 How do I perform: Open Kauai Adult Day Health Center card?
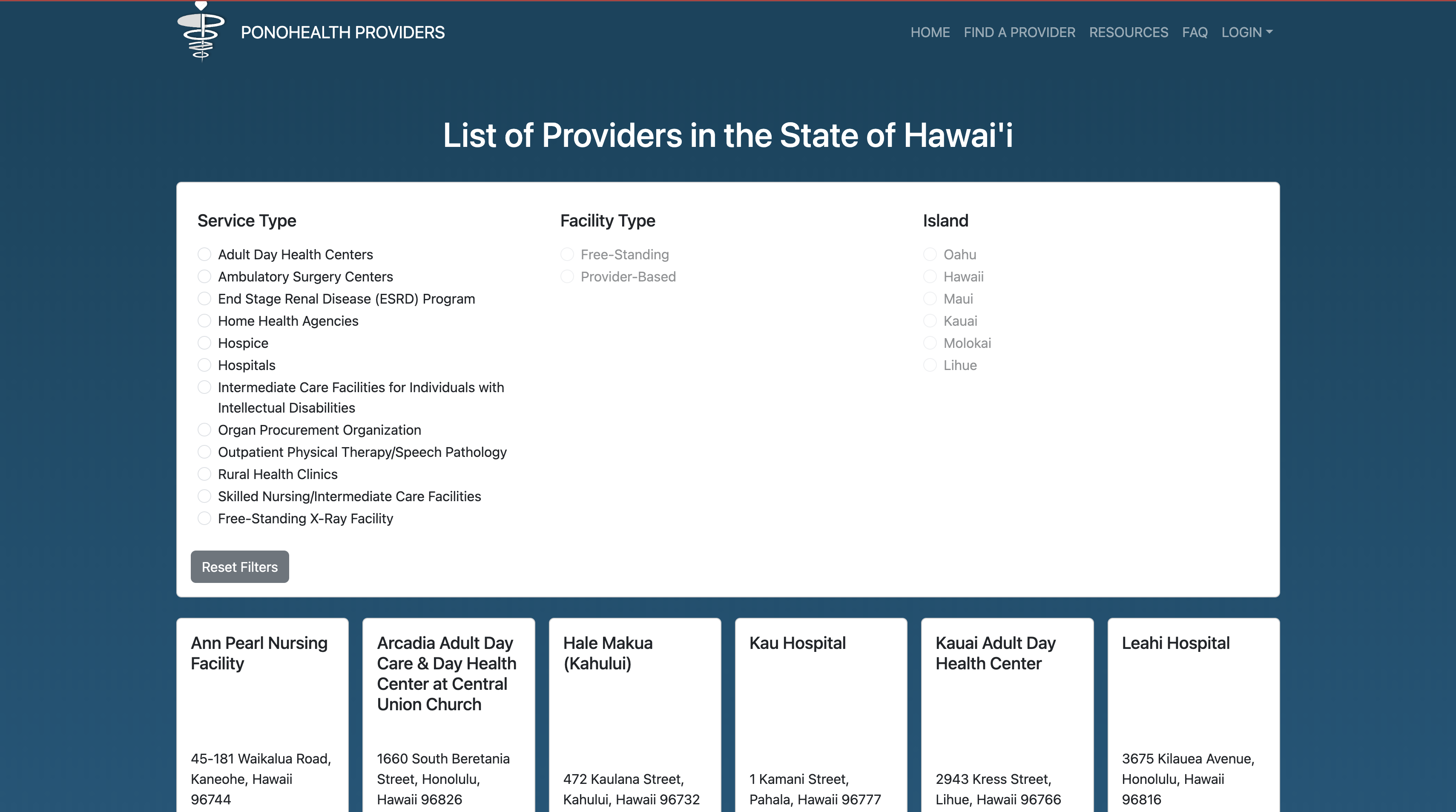coord(1007,715)
